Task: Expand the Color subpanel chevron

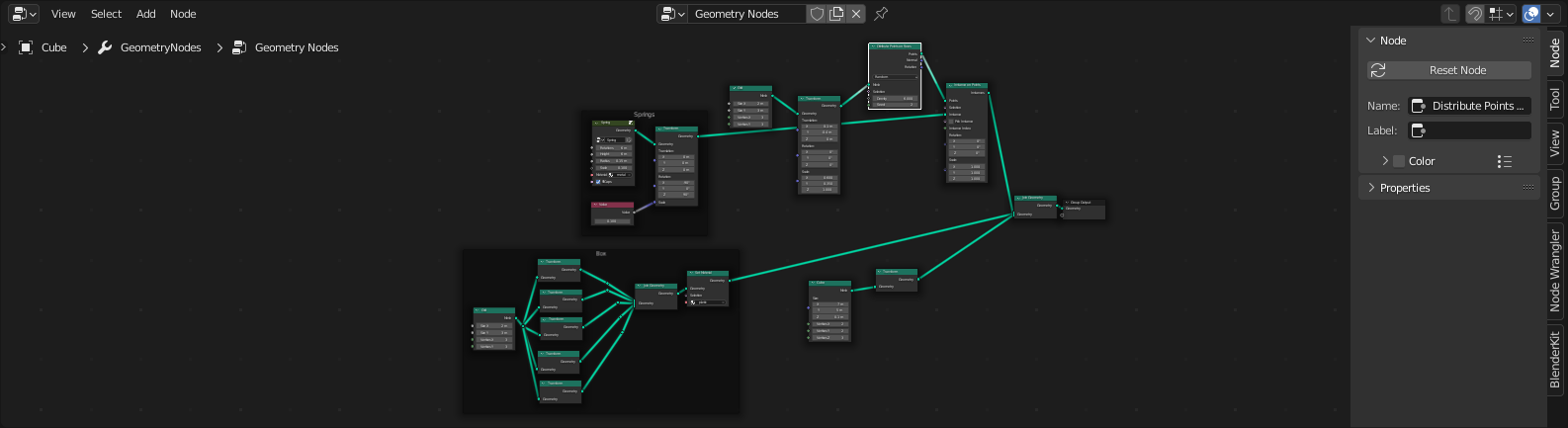Action: (x=1385, y=161)
